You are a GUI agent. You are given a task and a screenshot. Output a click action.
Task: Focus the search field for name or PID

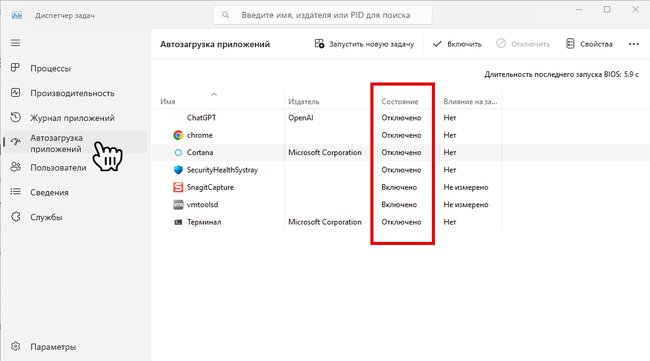[323, 15]
